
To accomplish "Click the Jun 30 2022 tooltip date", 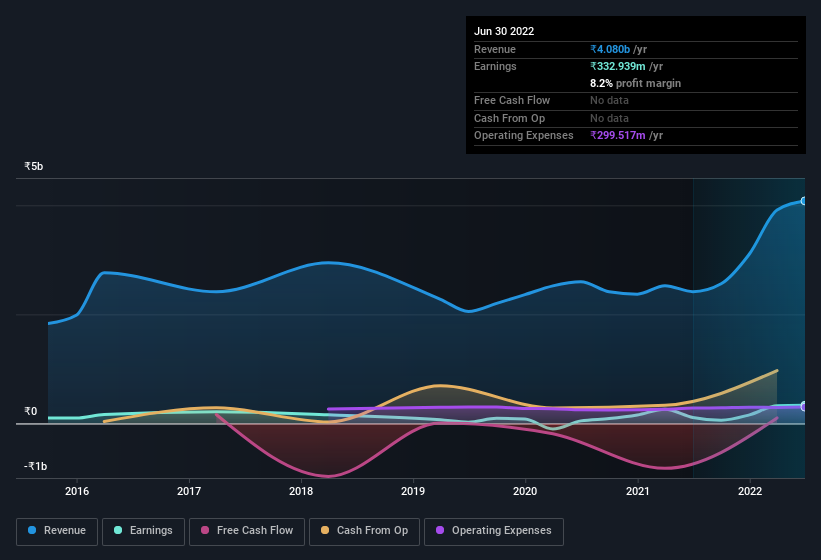I will [504, 31].
